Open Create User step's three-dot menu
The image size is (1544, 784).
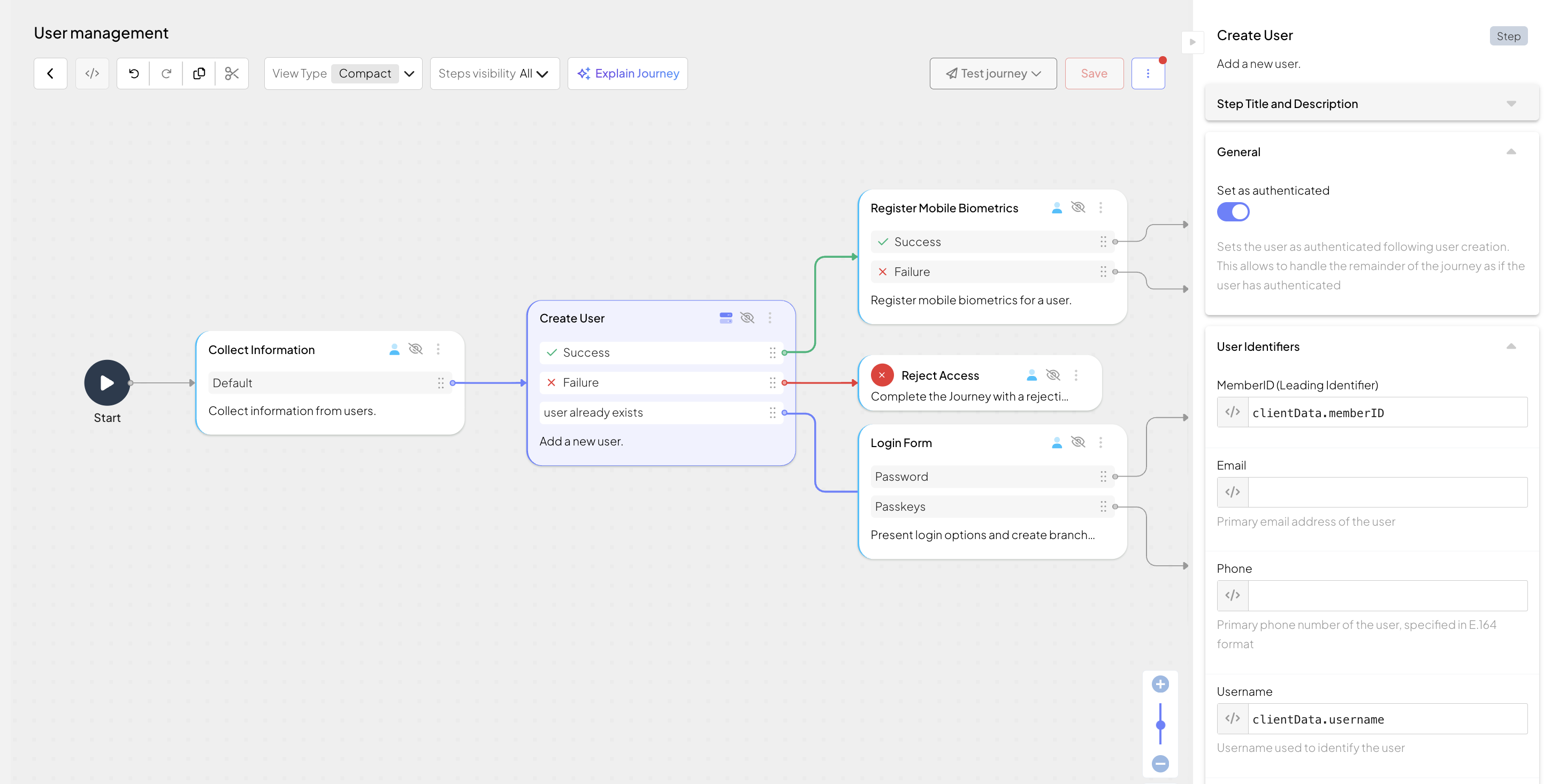(770, 318)
